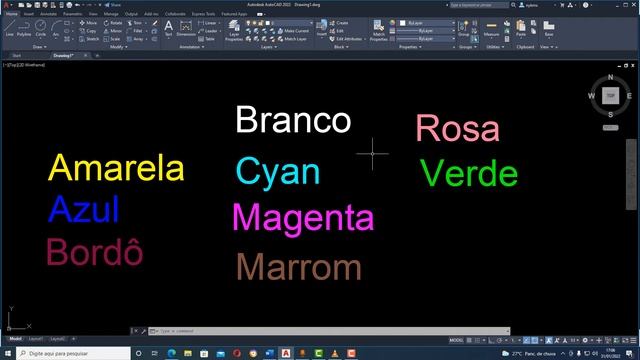Activate the Trim command
This screenshot has width=640, height=360.
click(135, 23)
